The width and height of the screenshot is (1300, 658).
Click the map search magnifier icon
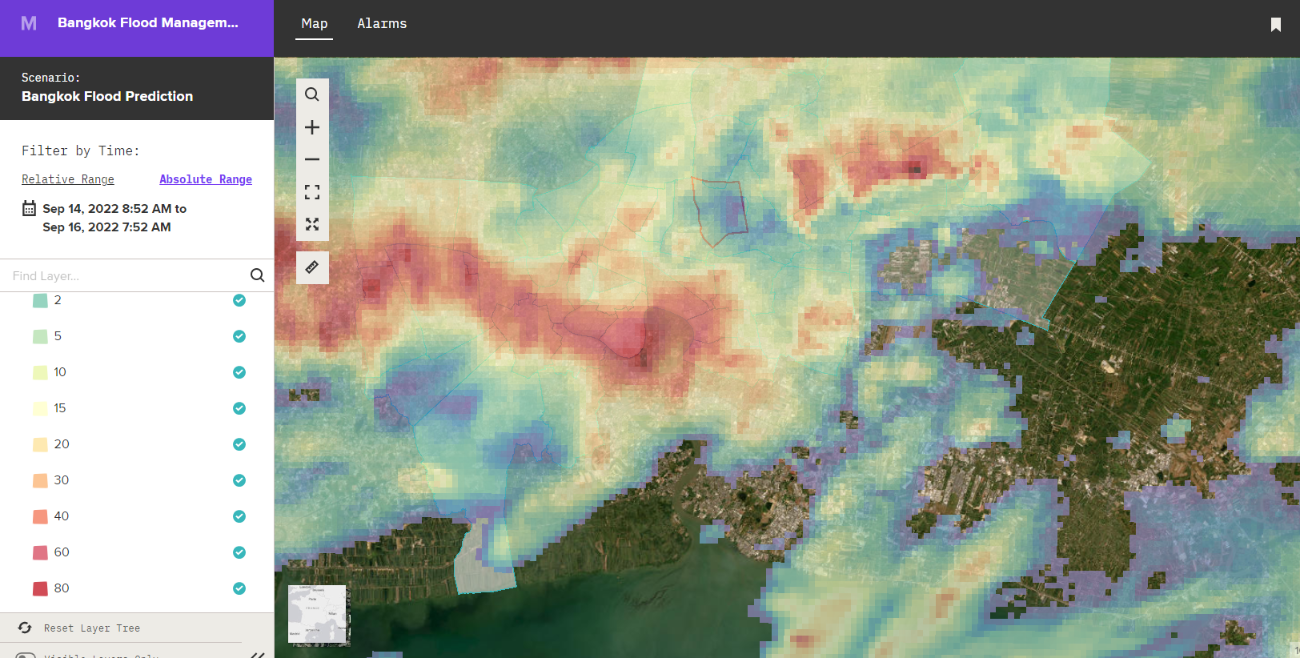[312, 95]
